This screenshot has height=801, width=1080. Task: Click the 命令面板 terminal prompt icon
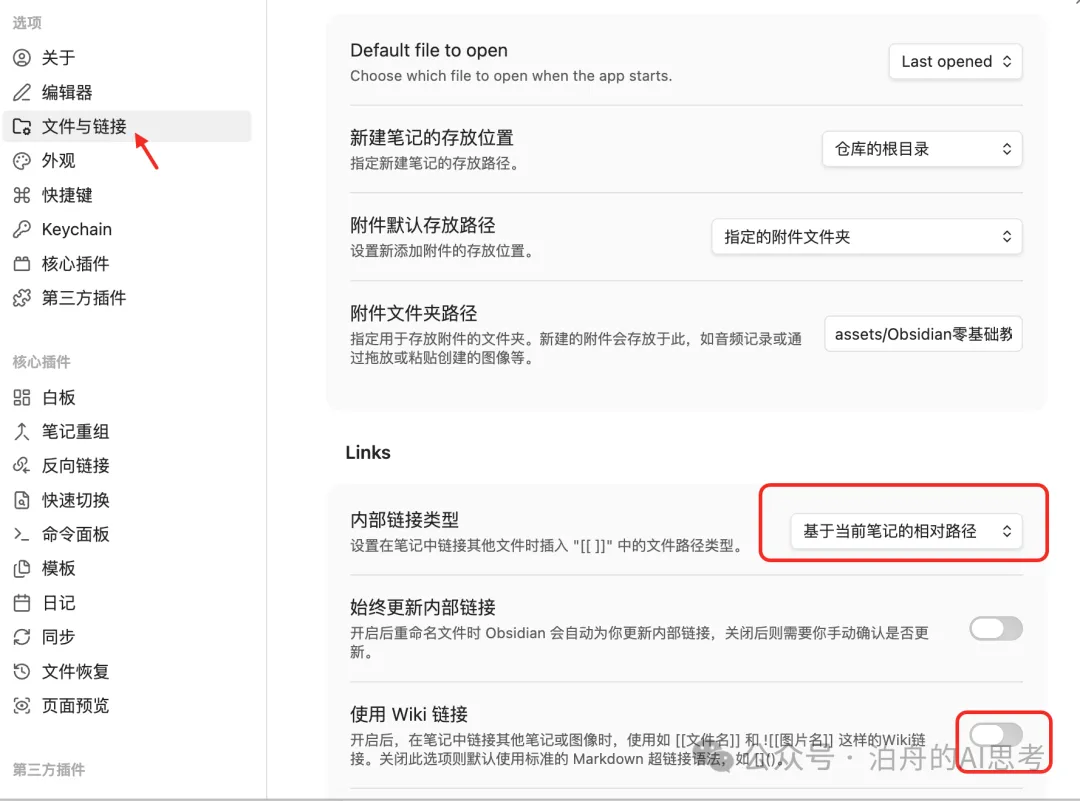click(x=22, y=534)
